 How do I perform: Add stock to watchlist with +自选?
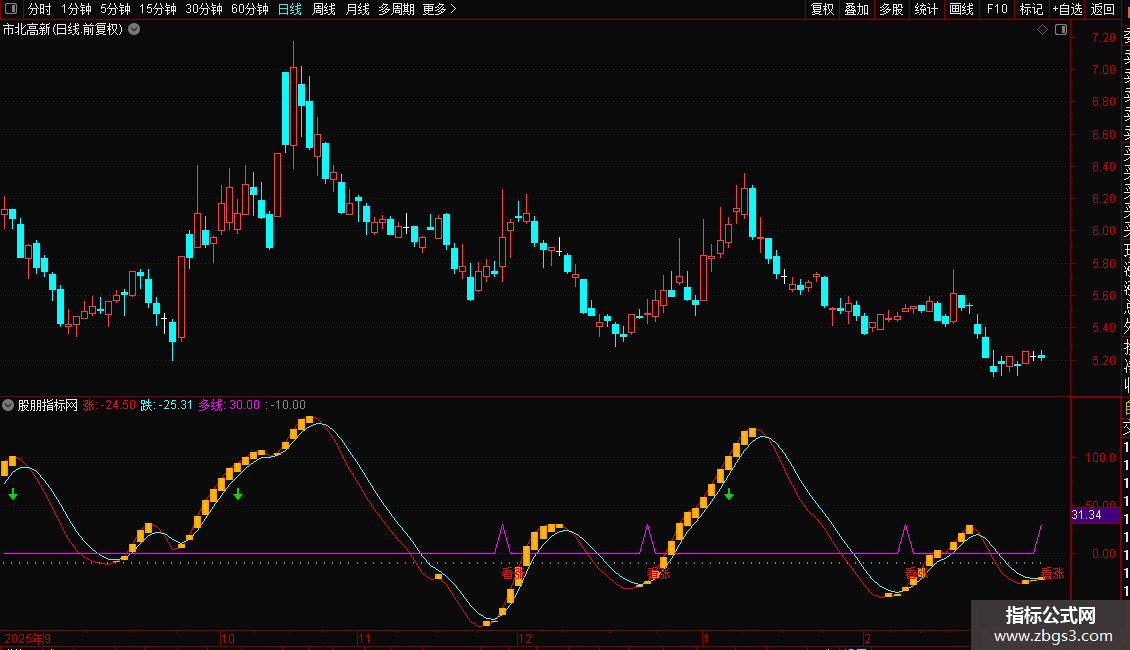1067,9
